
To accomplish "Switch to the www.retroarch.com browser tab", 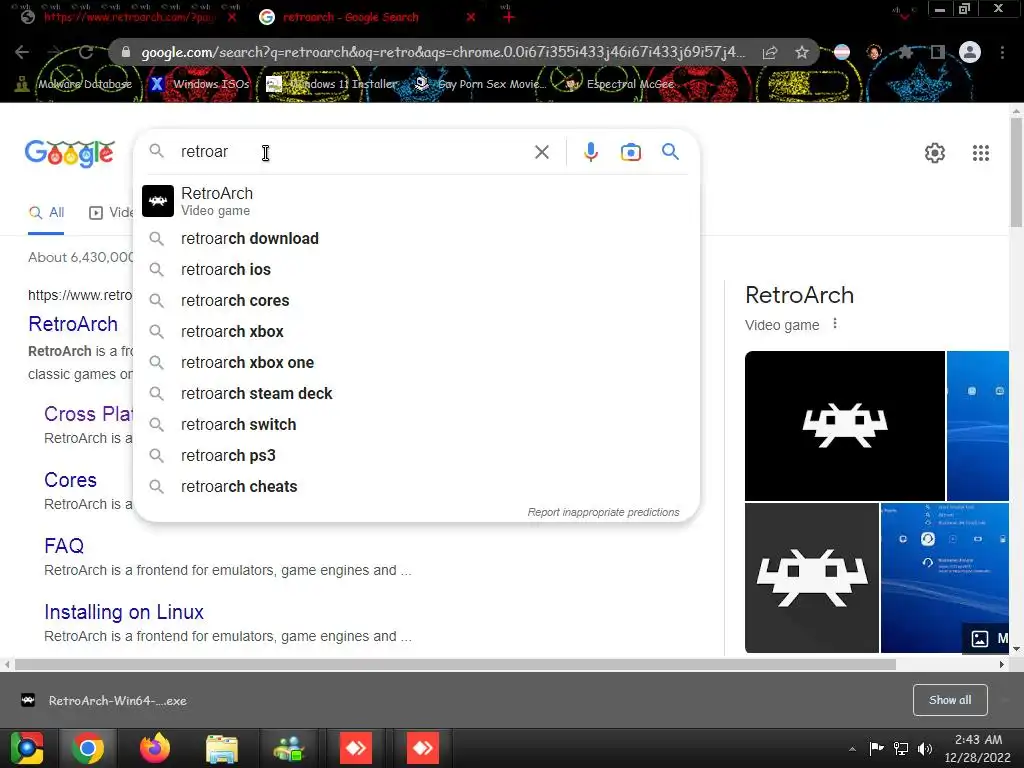I will (127, 17).
